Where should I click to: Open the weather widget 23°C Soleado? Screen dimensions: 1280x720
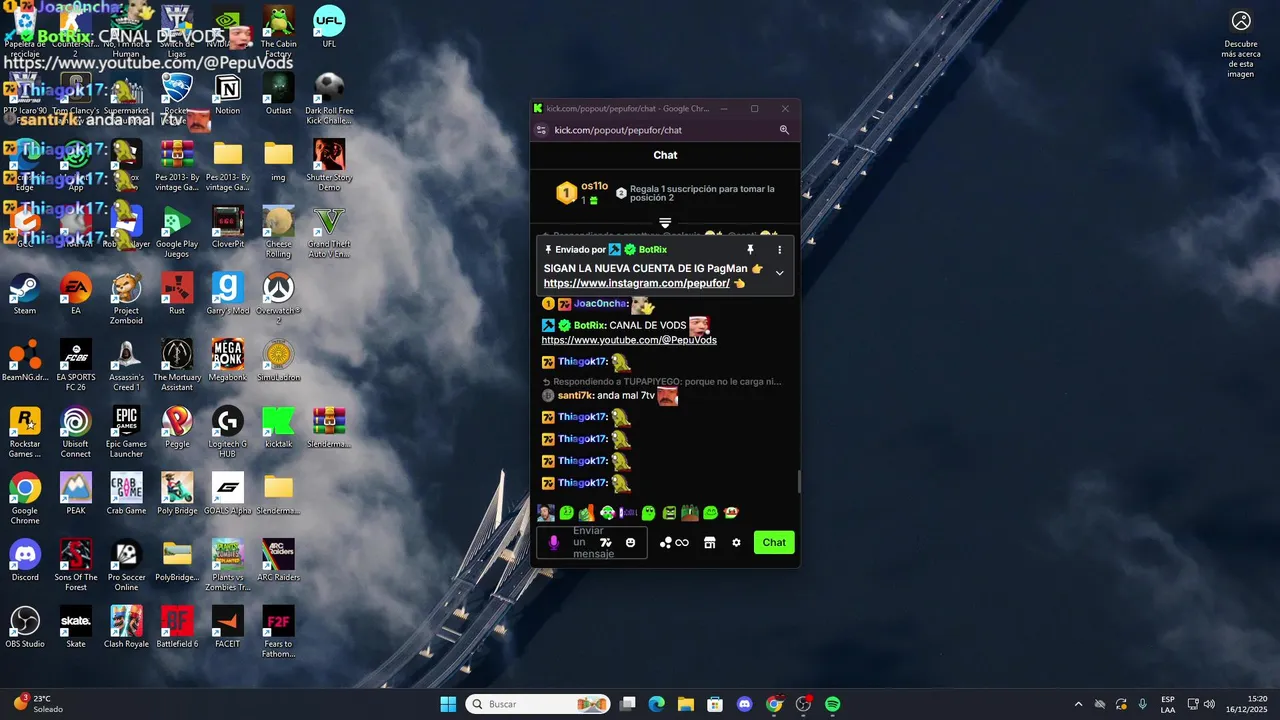(x=38, y=704)
